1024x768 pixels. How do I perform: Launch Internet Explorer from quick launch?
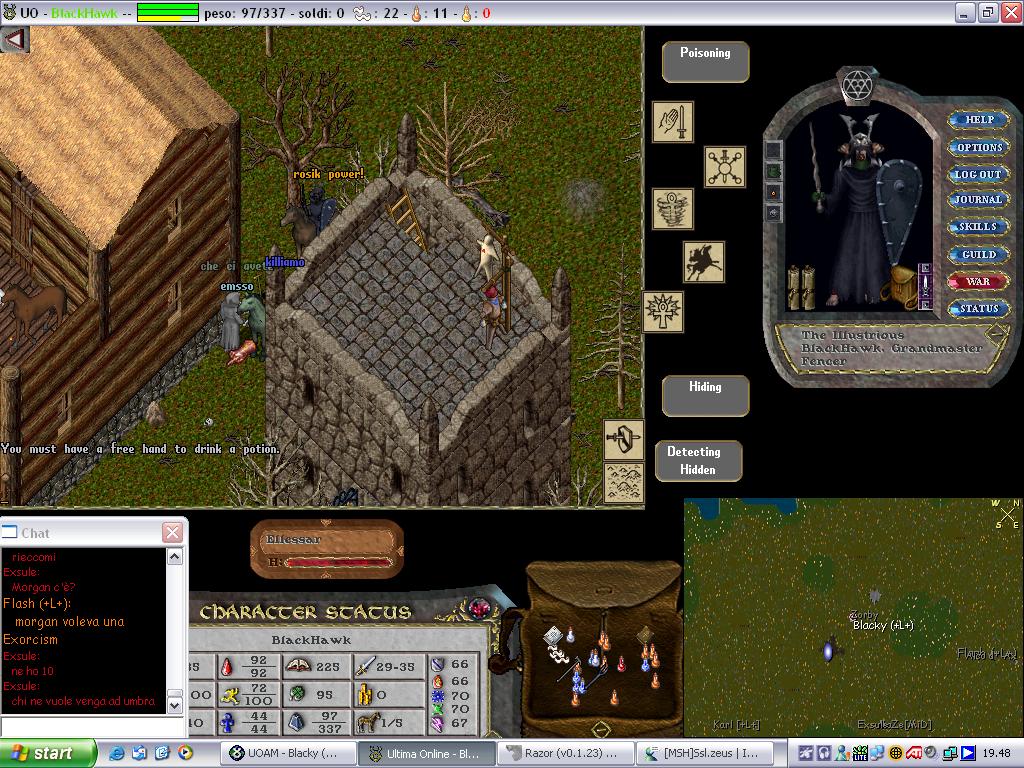[116, 753]
